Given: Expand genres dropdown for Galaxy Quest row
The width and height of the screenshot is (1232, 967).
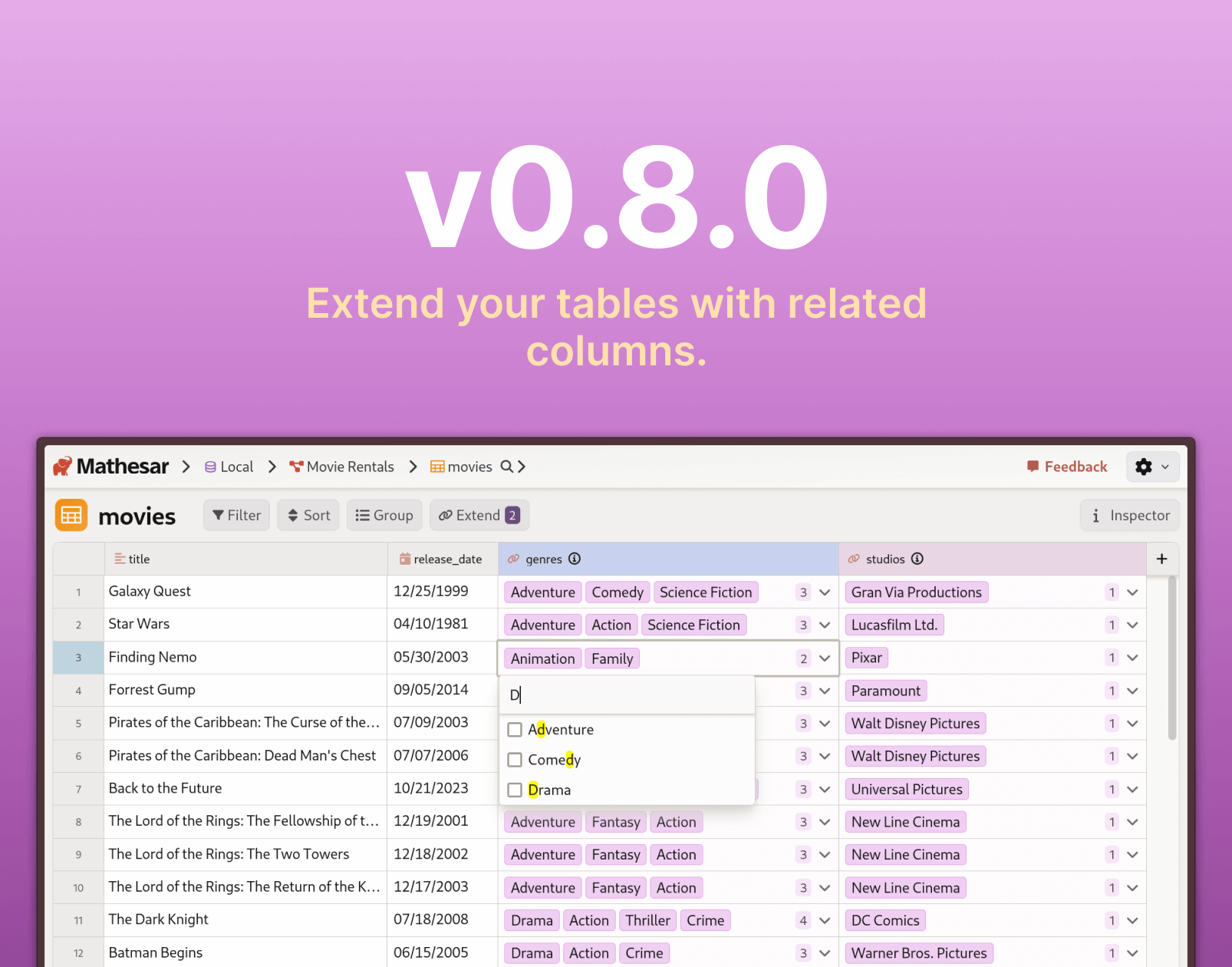Looking at the screenshot, I should click(825, 592).
